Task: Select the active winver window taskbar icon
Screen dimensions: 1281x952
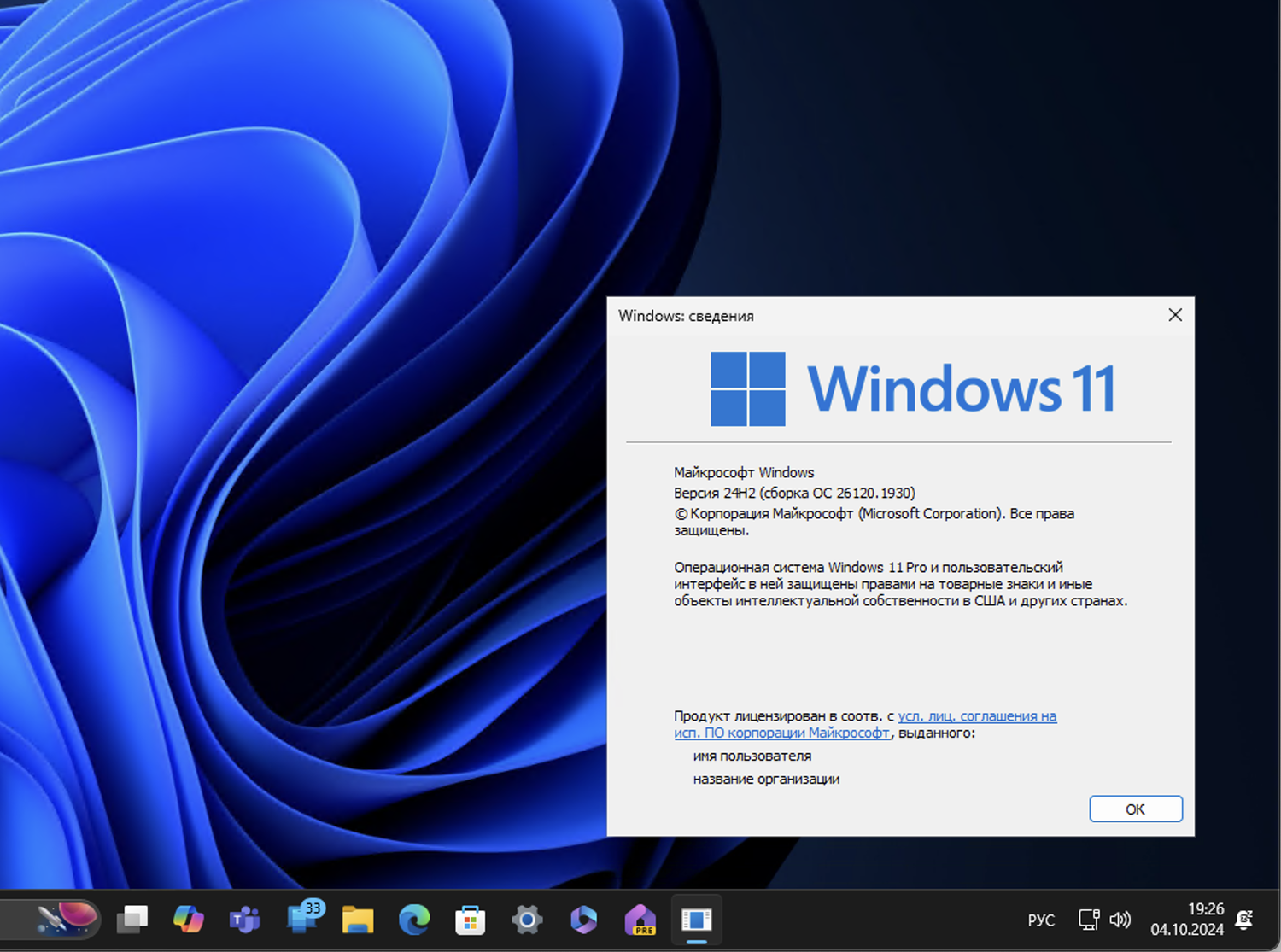Action: (x=697, y=920)
